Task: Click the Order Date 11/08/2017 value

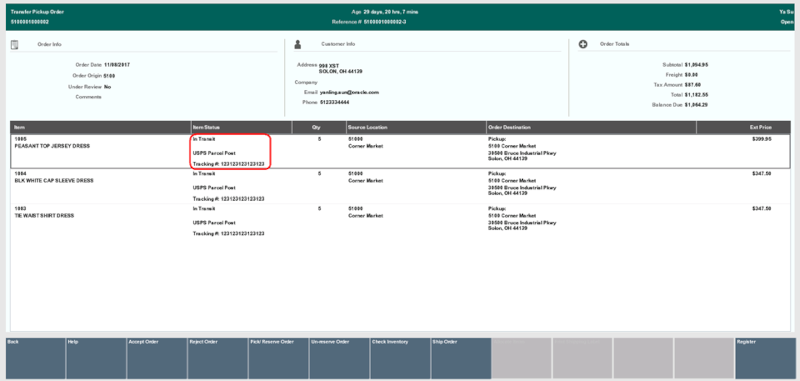Action: 117,65
